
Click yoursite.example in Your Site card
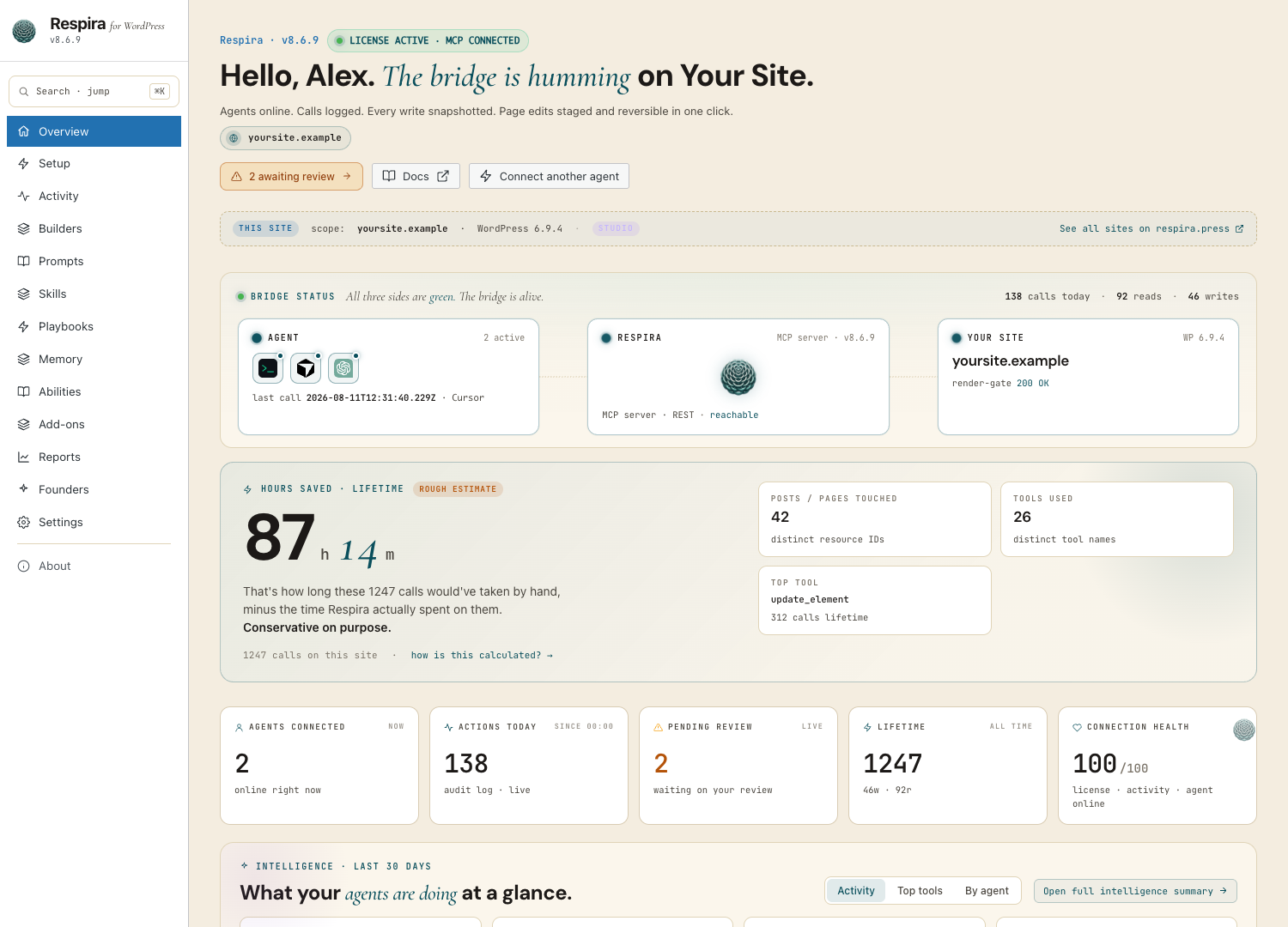(x=1011, y=361)
